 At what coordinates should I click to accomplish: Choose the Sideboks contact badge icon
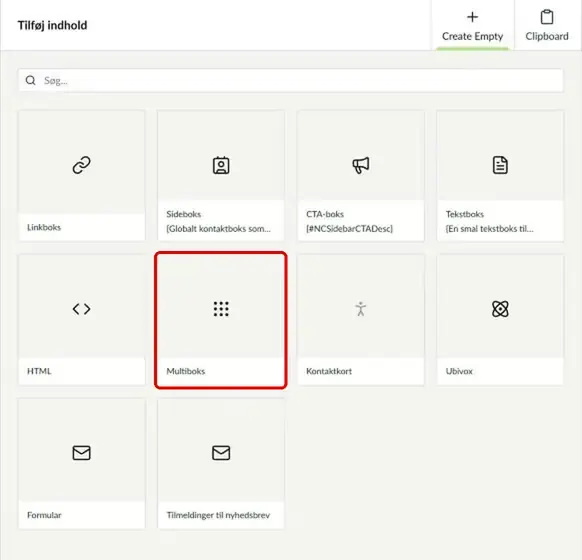tap(221, 165)
